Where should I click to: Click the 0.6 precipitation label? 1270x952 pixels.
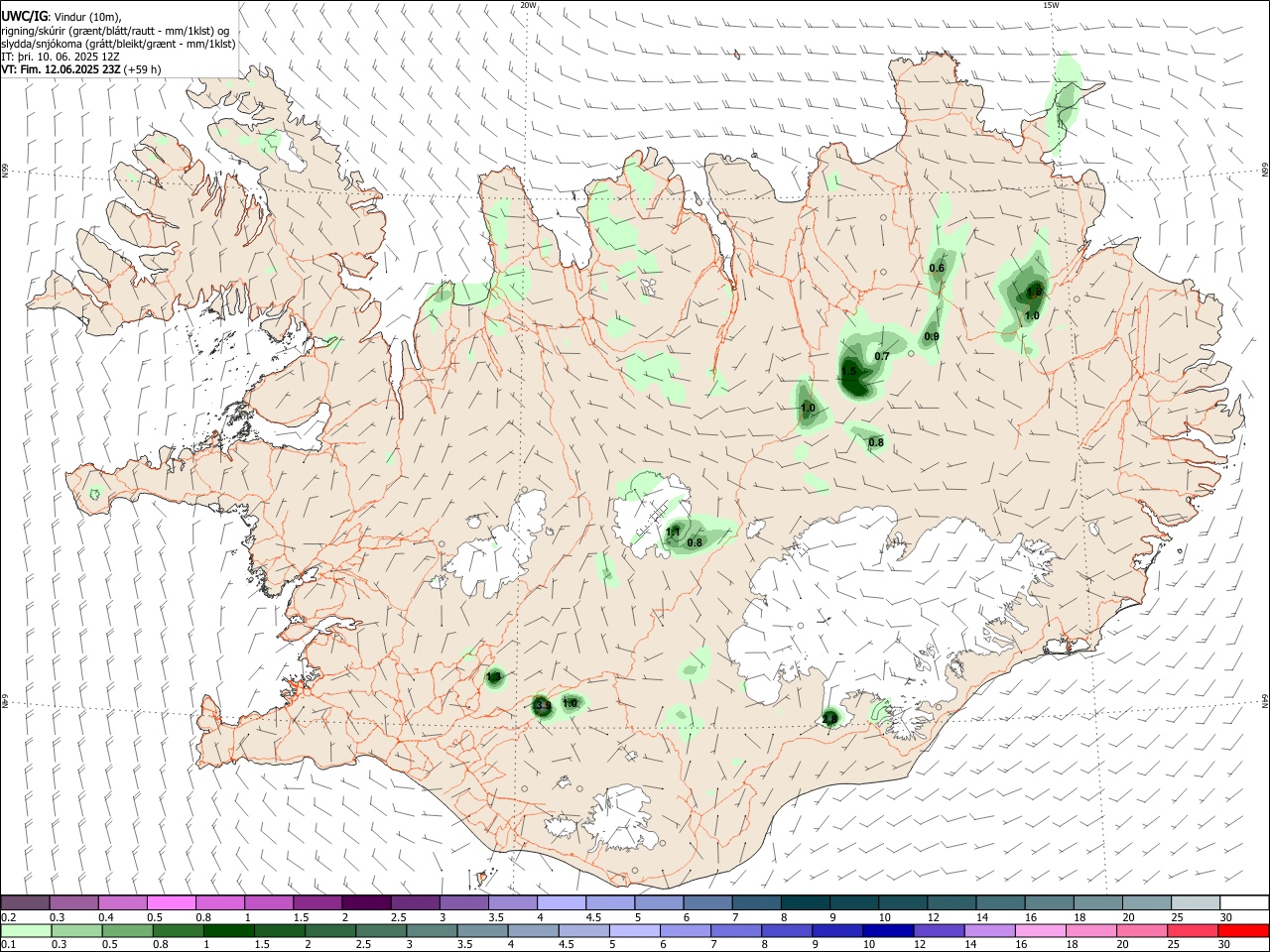(x=937, y=269)
